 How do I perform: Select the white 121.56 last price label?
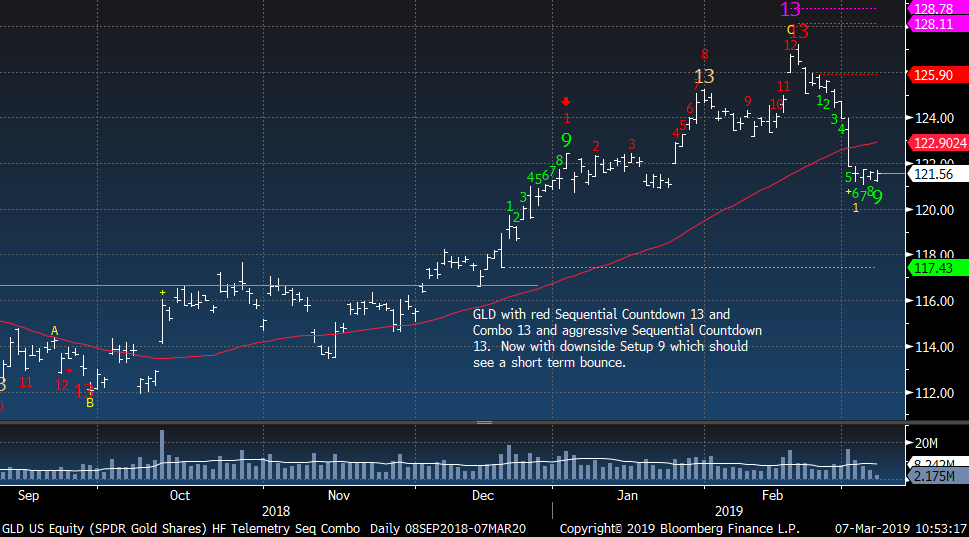[x=937, y=174]
